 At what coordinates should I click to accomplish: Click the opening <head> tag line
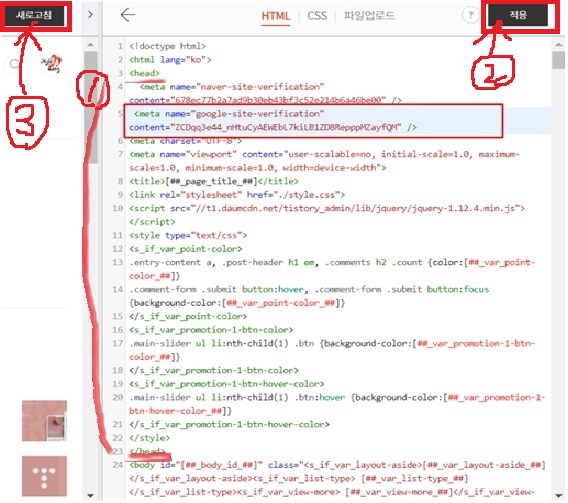tap(144, 73)
